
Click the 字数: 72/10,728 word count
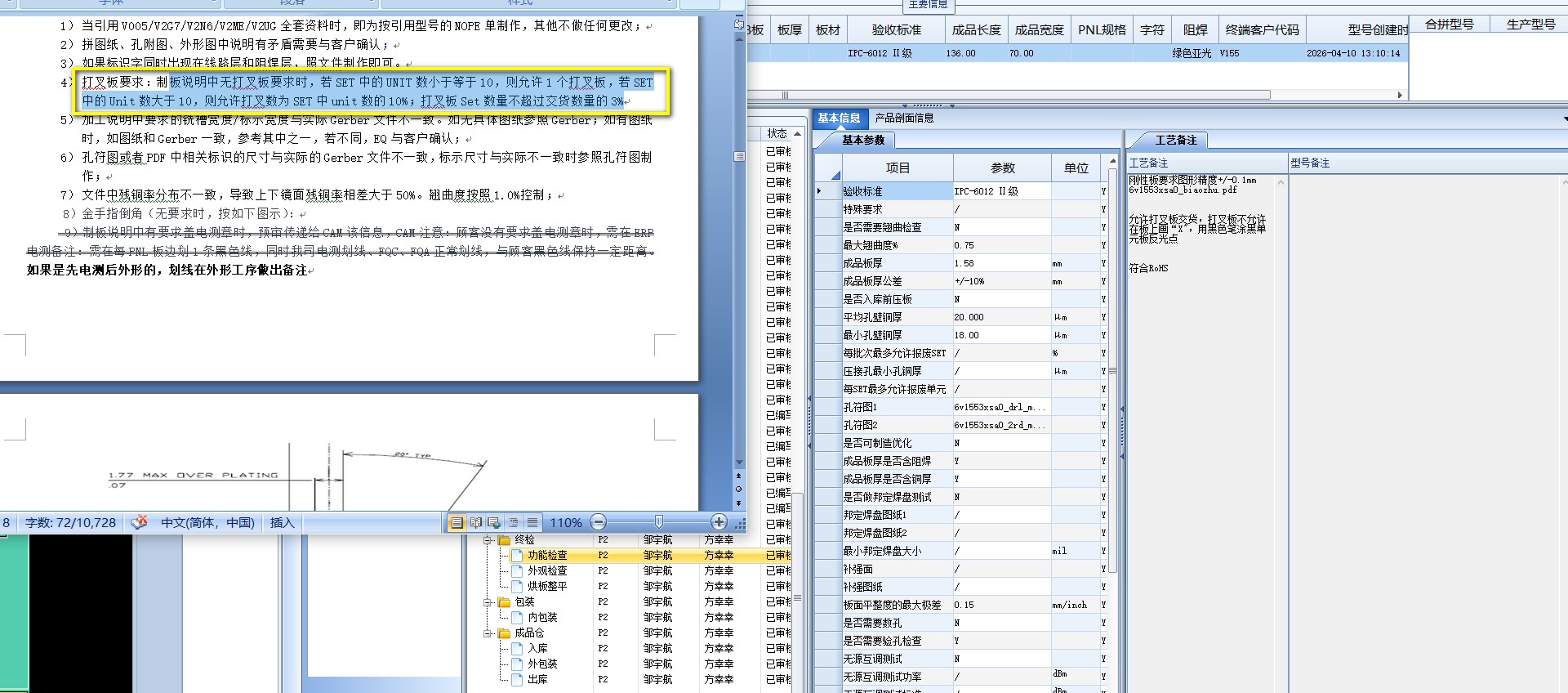pos(70,522)
